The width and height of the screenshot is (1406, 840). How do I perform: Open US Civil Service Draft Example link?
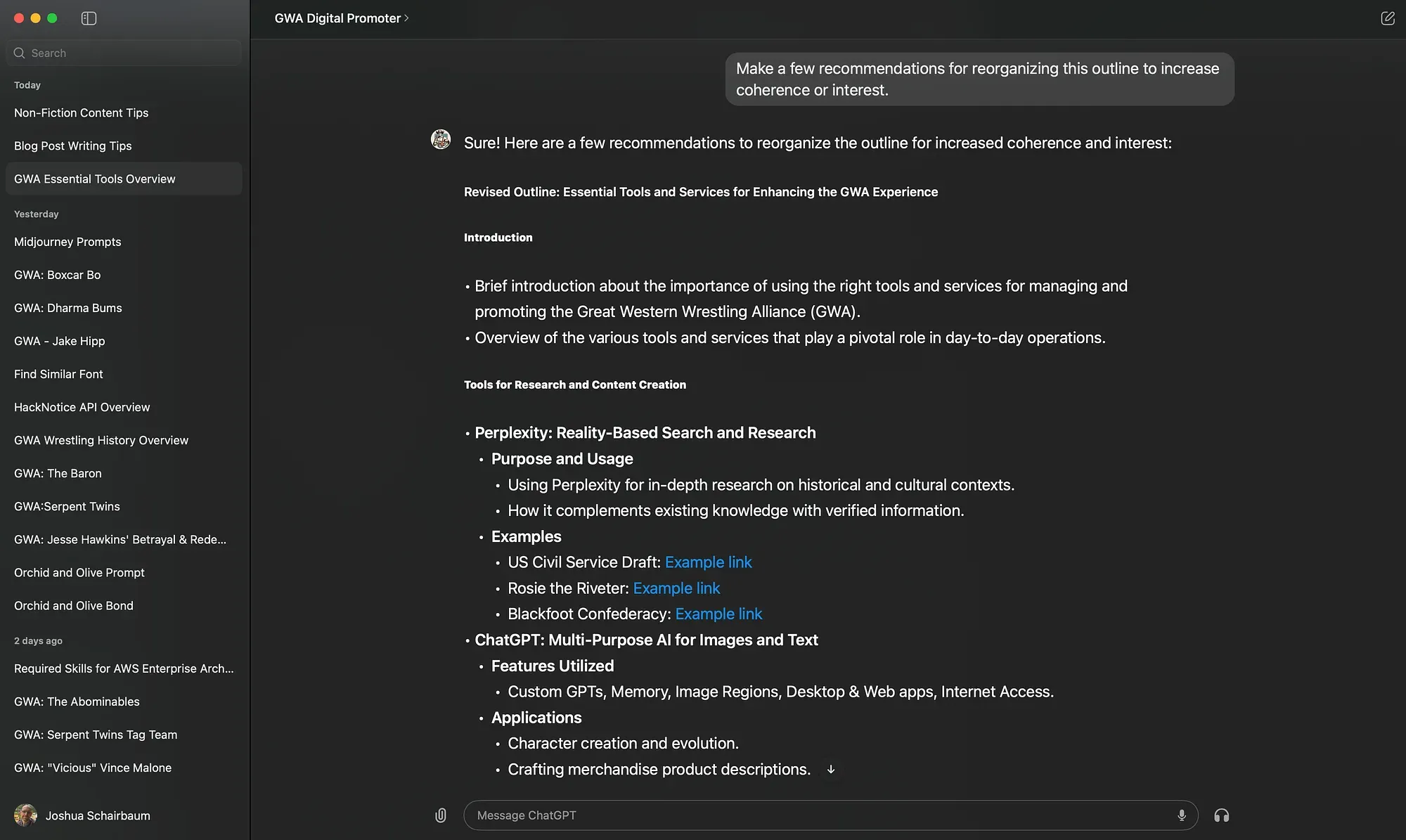708,562
